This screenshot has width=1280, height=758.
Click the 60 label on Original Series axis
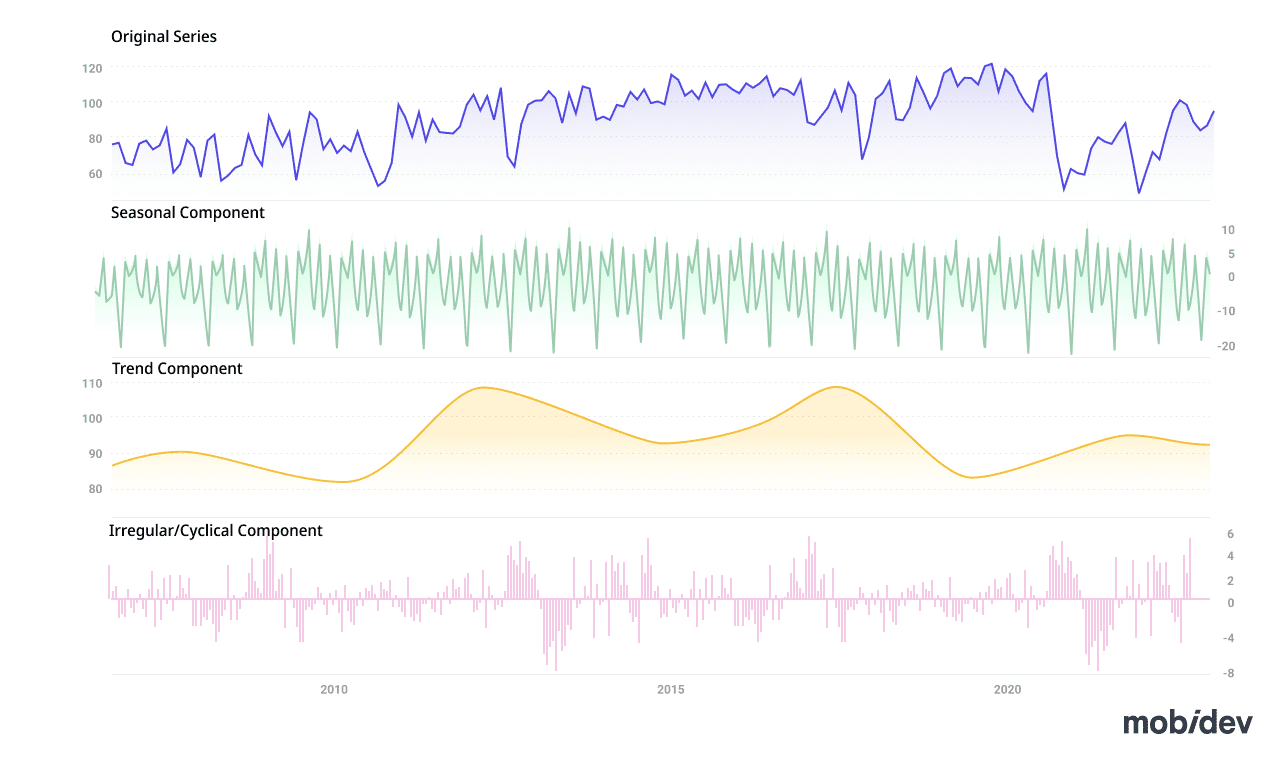click(x=95, y=174)
